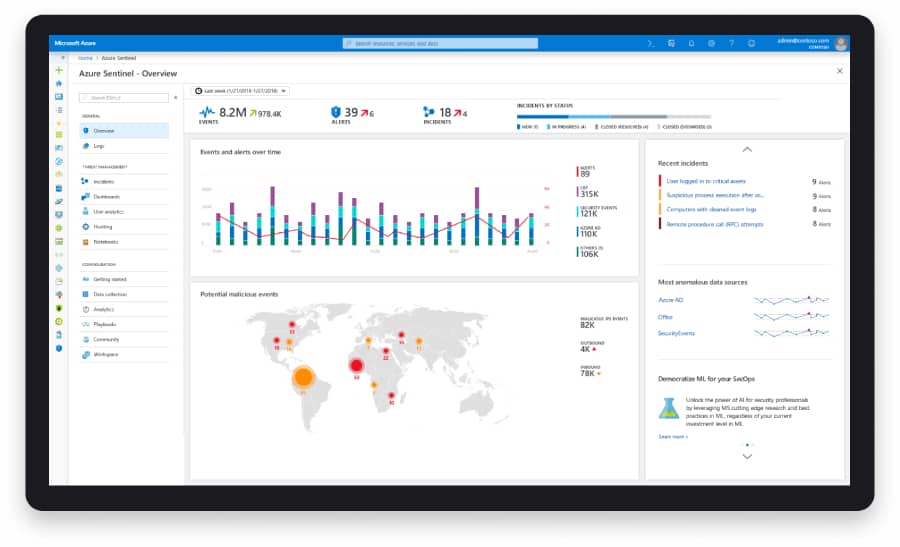Open Hunting from the side menu
900x547 pixels.
pos(102,227)
